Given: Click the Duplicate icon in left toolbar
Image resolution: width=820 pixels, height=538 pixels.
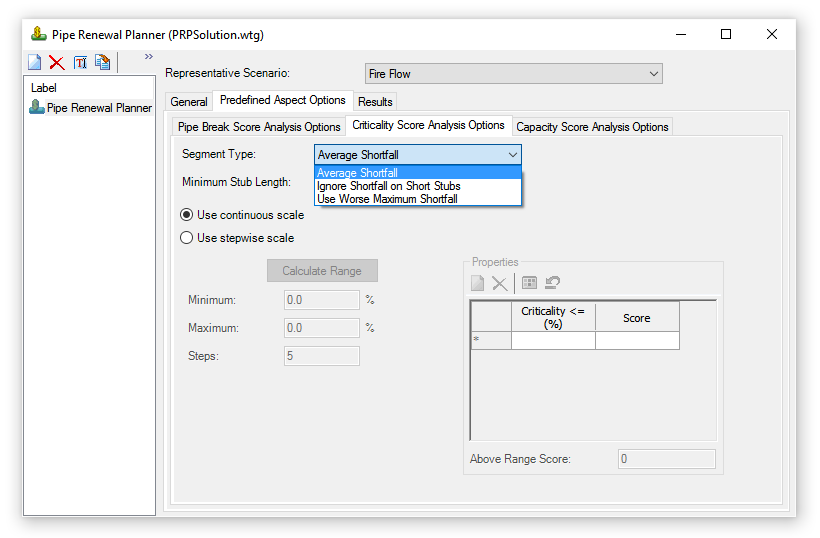Looking at the screenshot, I should 102,63.
